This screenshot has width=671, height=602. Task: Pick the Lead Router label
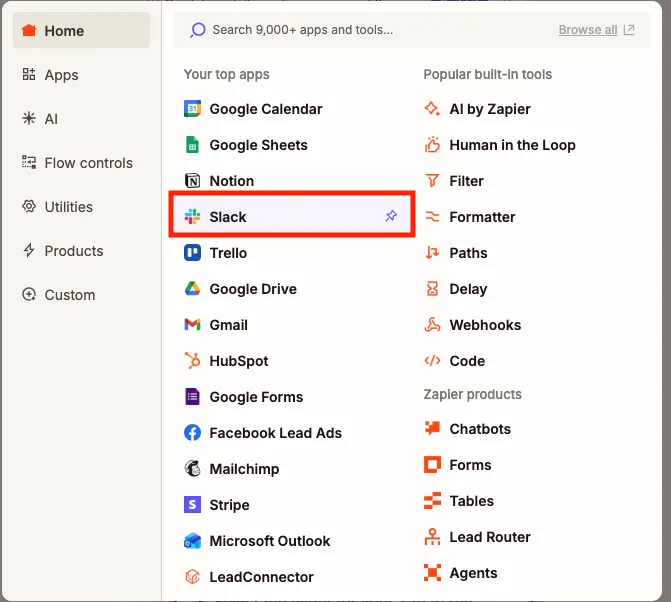(490, 536)
